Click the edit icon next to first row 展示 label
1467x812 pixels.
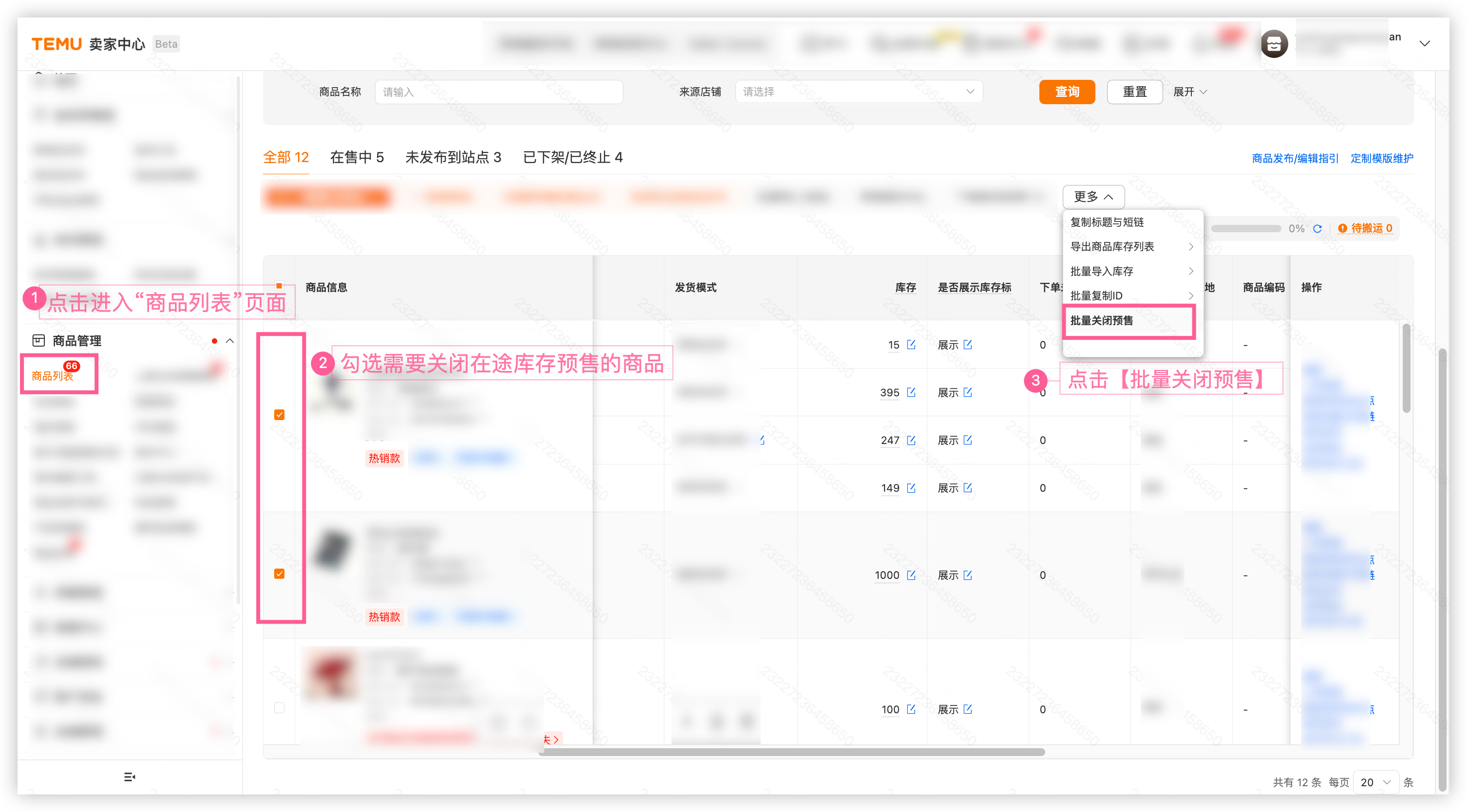[968, 345]
